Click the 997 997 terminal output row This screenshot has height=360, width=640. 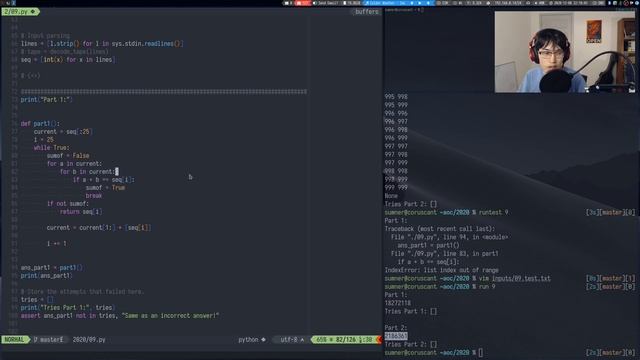click(x=396, y=146)
